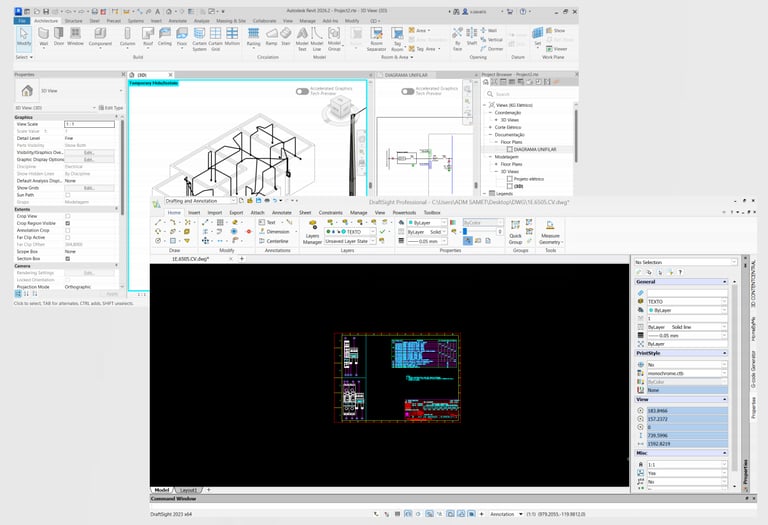
Task: Open Measure Geometry tool in DraftSight
Action: click(550, 232)
